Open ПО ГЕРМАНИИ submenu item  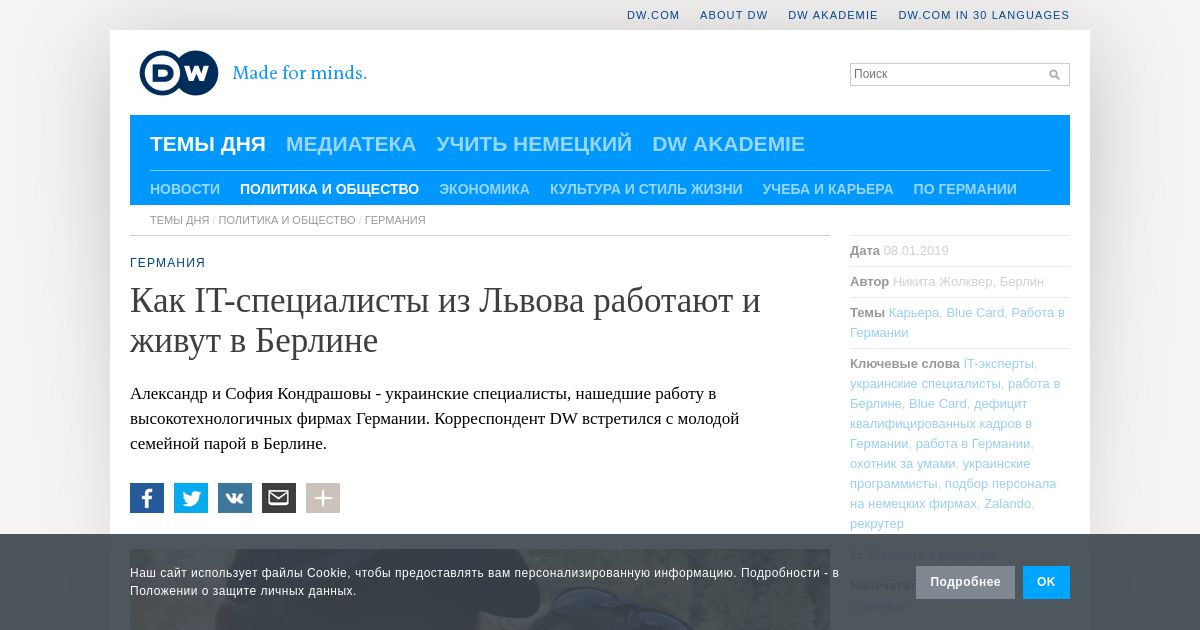click(x=965, y=189)
